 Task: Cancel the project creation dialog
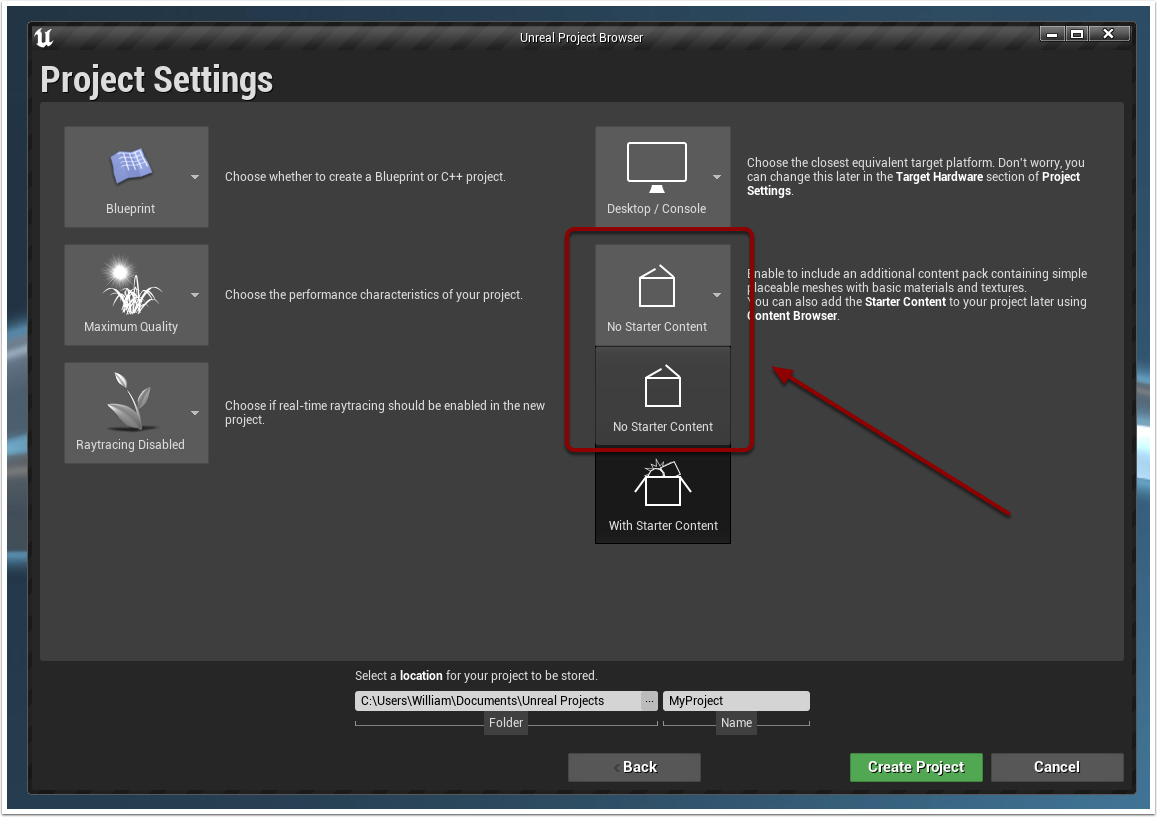click(x=1057, y=767)
